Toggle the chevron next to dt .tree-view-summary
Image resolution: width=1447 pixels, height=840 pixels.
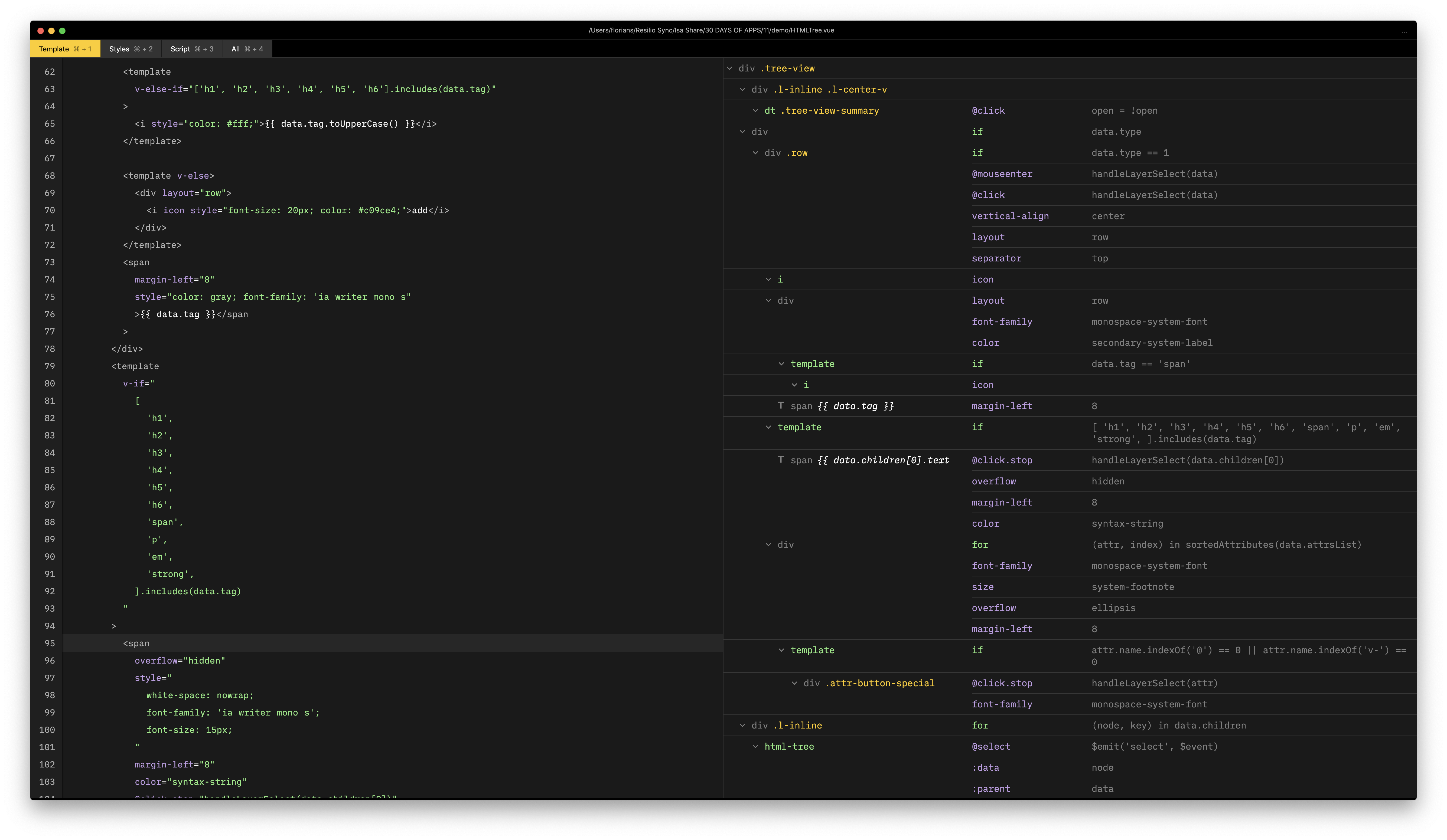[x=756, y=111]
